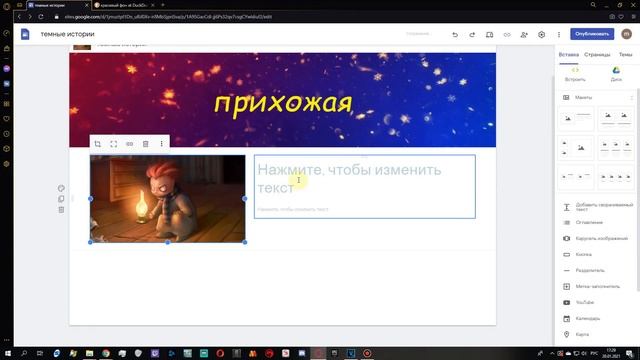Edit the site name темные истории
Screen dimensions: 640x360
point(67,34)
